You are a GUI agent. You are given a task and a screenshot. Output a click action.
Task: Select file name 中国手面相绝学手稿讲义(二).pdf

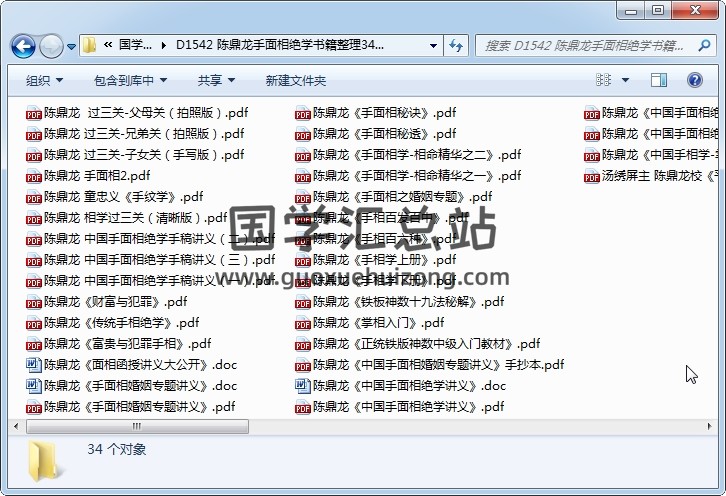point(160,239)
